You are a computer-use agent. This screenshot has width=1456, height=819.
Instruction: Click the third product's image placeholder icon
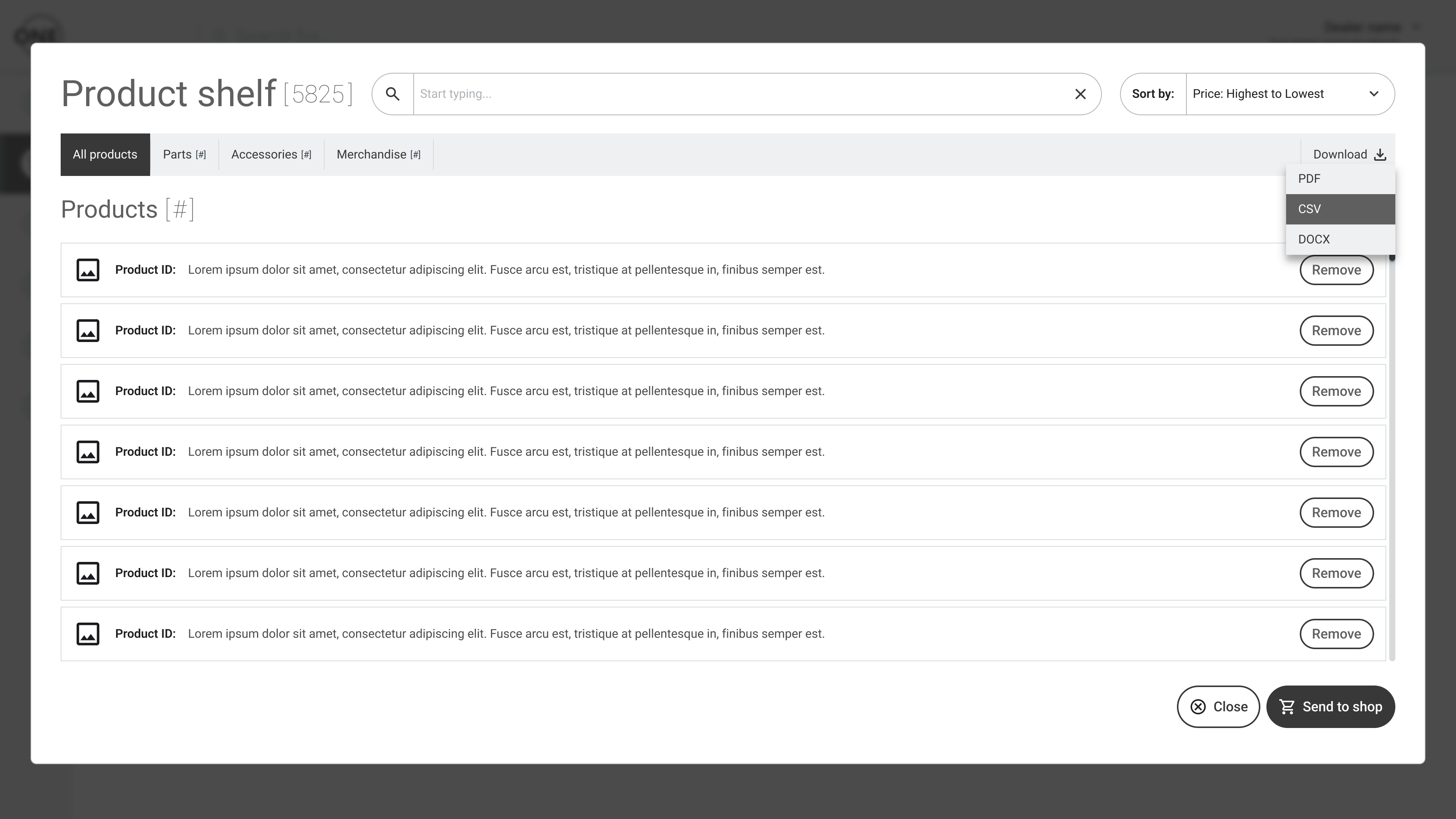coord(88,391)
